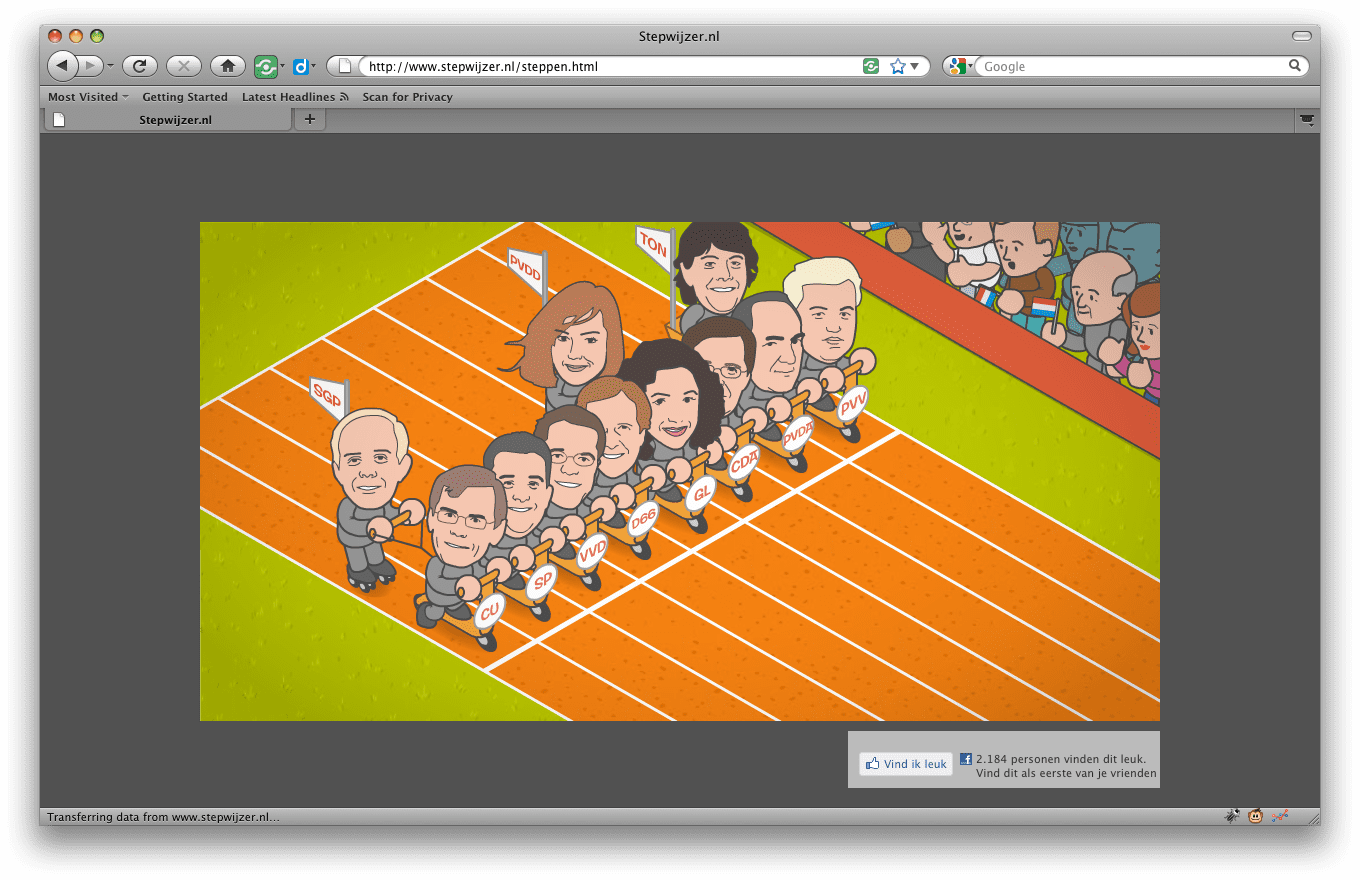Click the green sync toolbar icon
The width and height of the screenshot is (1360, 880).
265,66
